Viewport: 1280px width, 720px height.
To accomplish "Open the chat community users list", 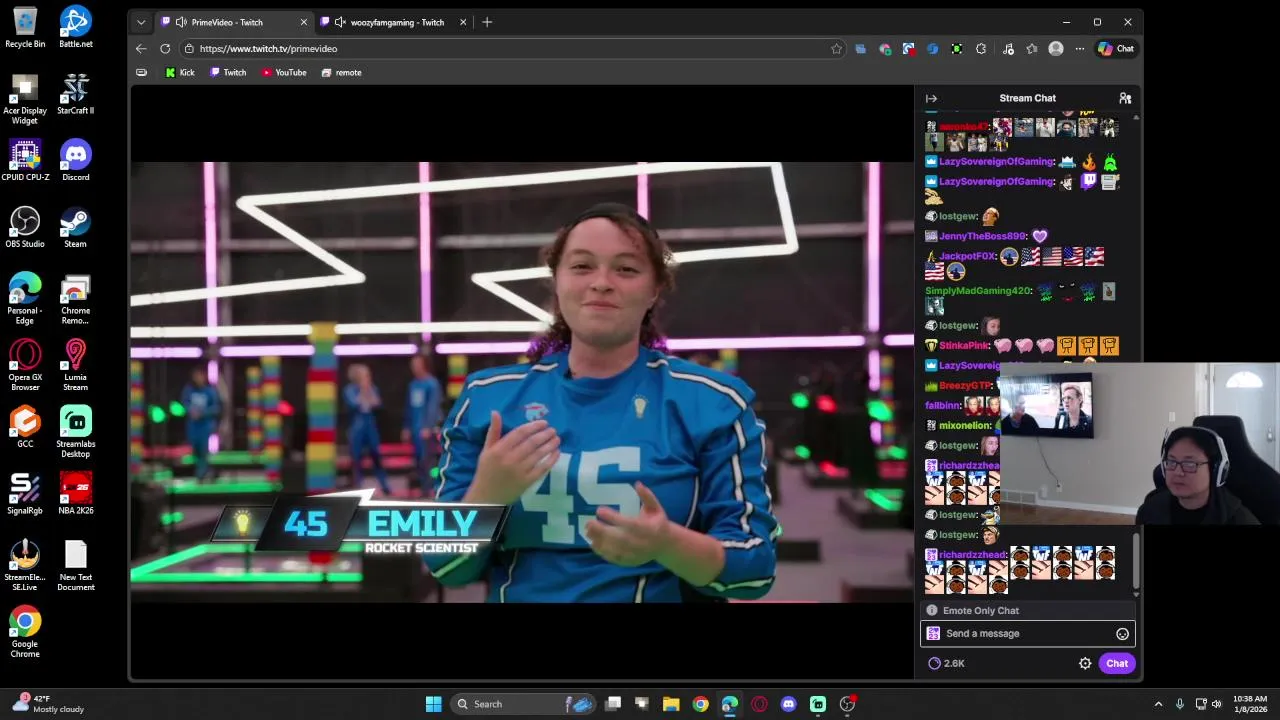I will pos(1125,98).
